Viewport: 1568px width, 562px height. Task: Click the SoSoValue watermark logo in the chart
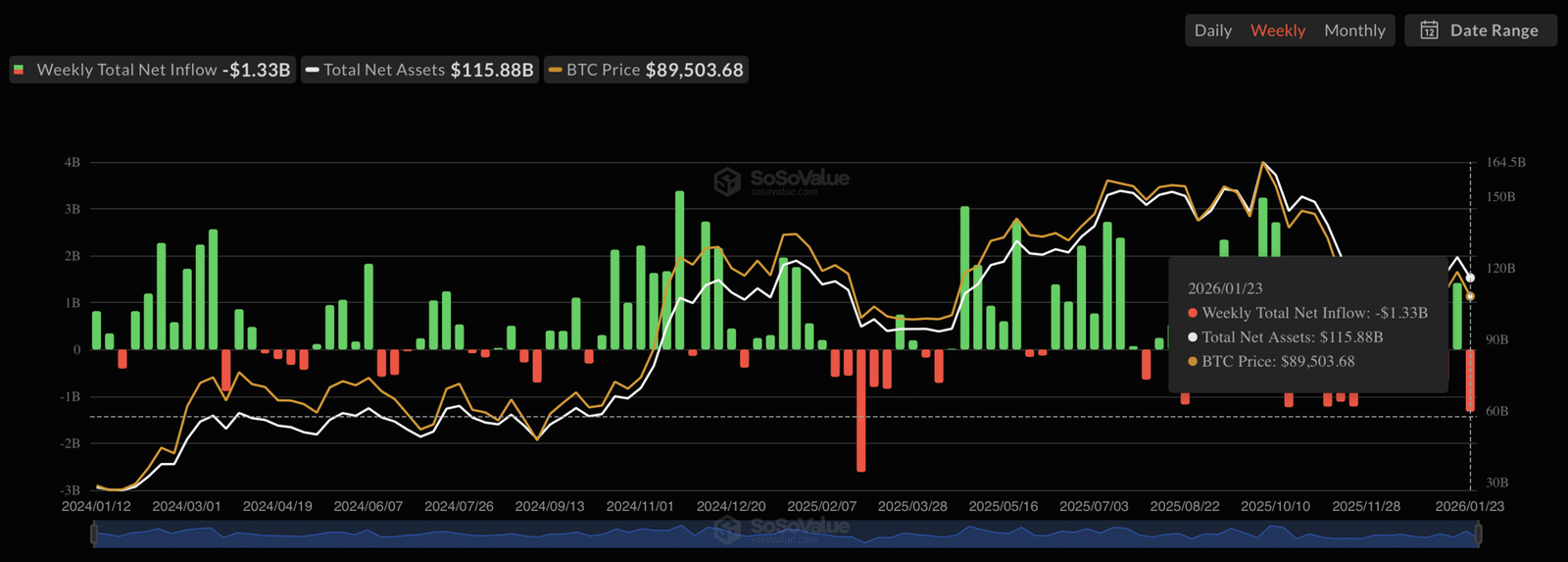pyautogui.click(x=727, y=181)
